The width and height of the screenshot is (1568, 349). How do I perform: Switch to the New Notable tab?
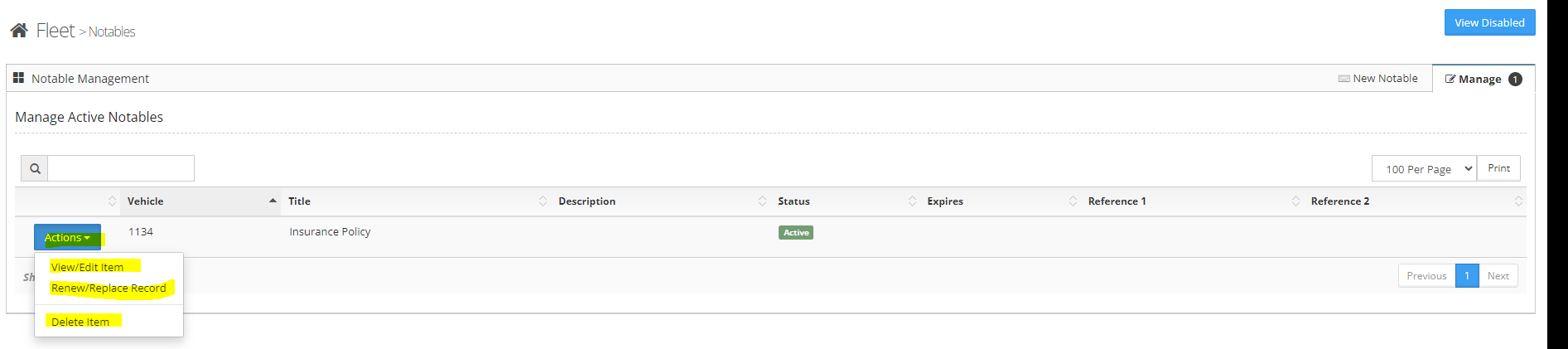[x=1378, y=79]
